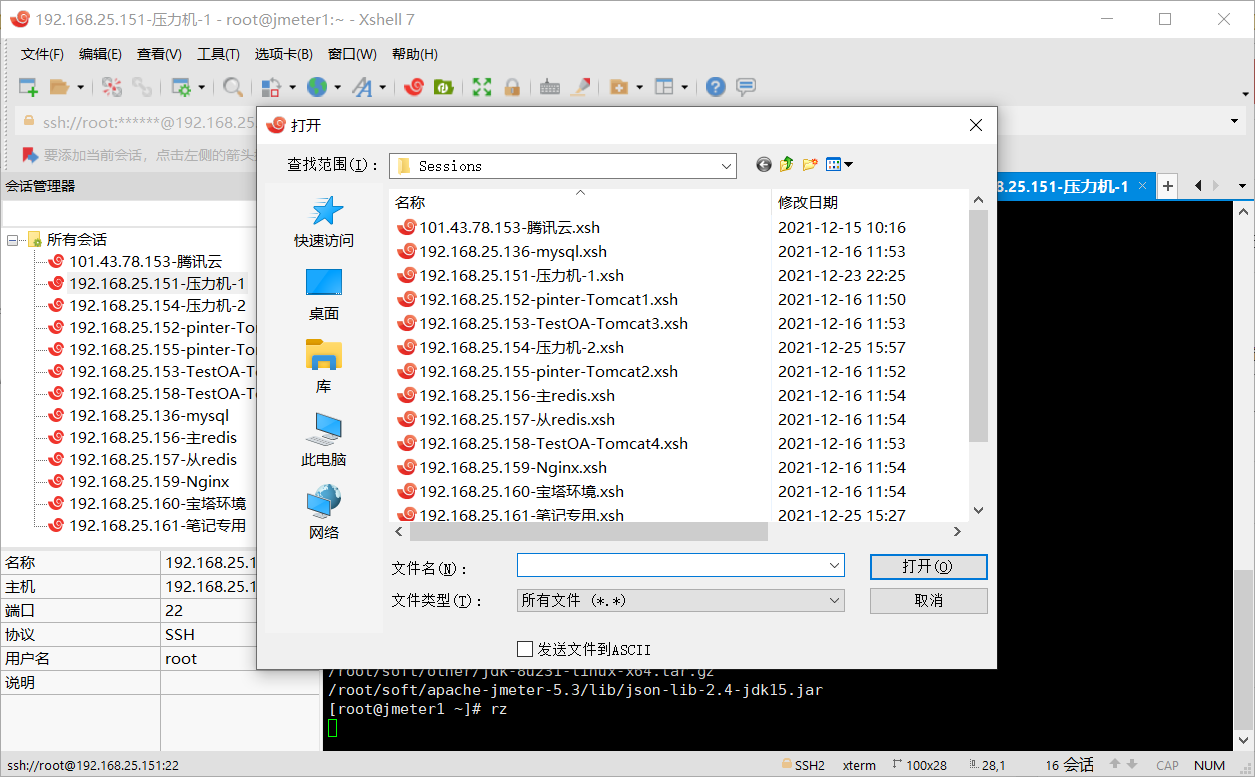Click the Full Screen toolbar icon
This screenshot has height=777, width=1255.
[x=482, y=87]
